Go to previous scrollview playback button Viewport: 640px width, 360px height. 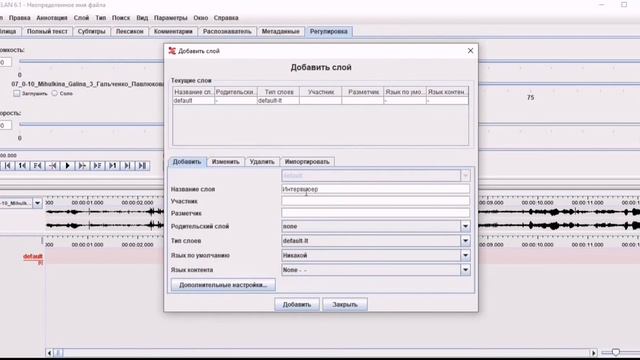[x=7, y=166]
